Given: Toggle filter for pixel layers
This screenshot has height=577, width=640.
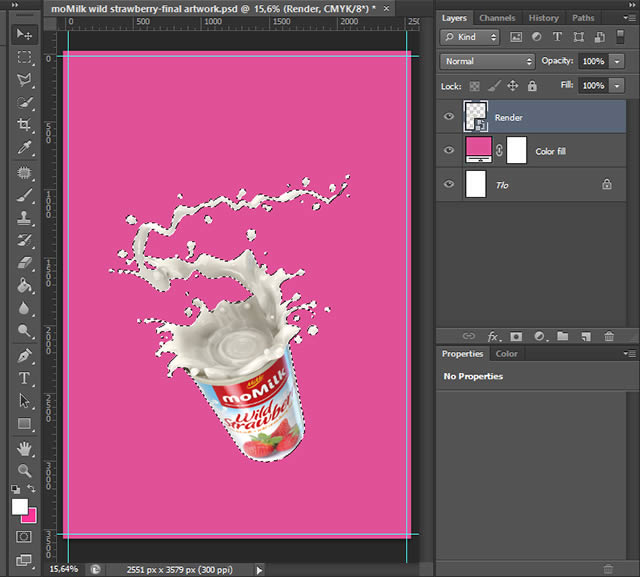Looking at the screenshot, I should pyautogui.click(x=516, y=37).
